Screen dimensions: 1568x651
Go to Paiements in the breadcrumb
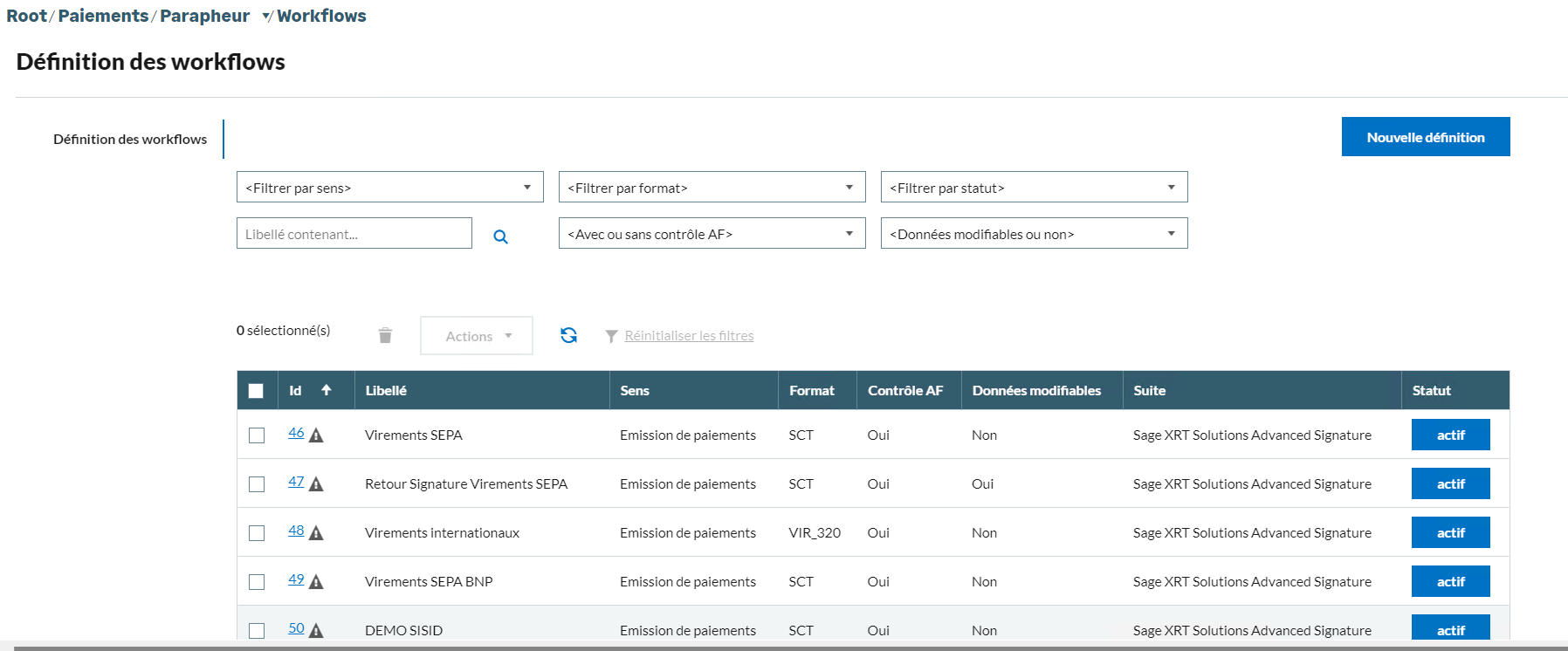tap(103, 16)
